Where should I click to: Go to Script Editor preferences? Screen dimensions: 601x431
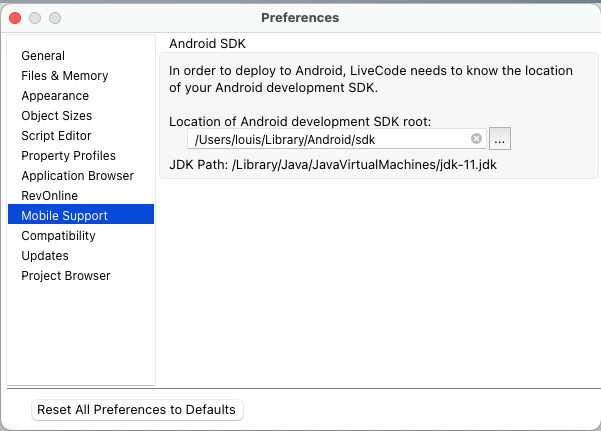(x=56, y=136)
